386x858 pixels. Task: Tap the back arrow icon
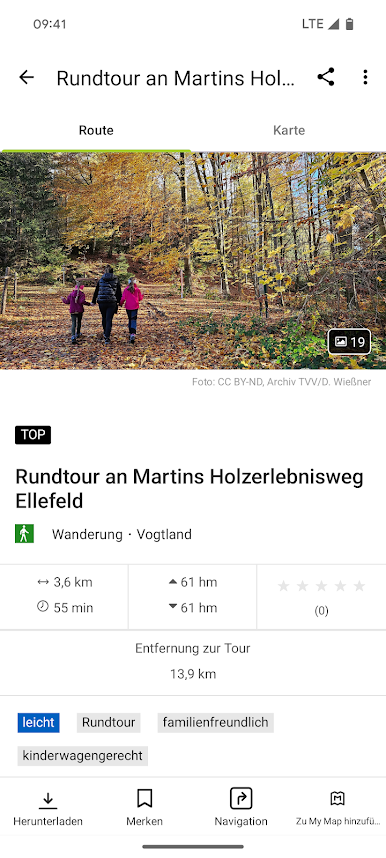point(26,78)
